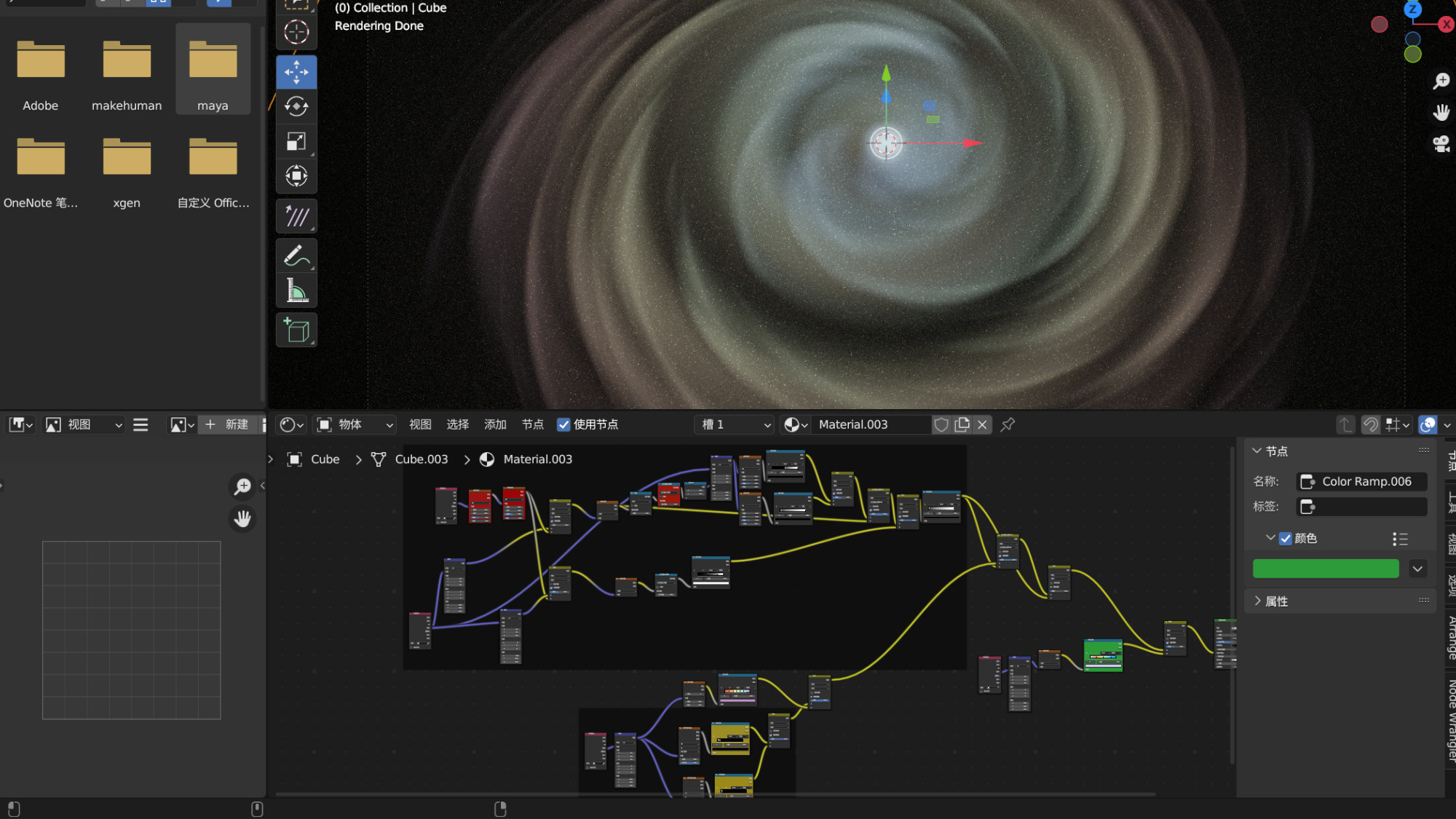Open the Add menu in node editor

click(495, 424)
